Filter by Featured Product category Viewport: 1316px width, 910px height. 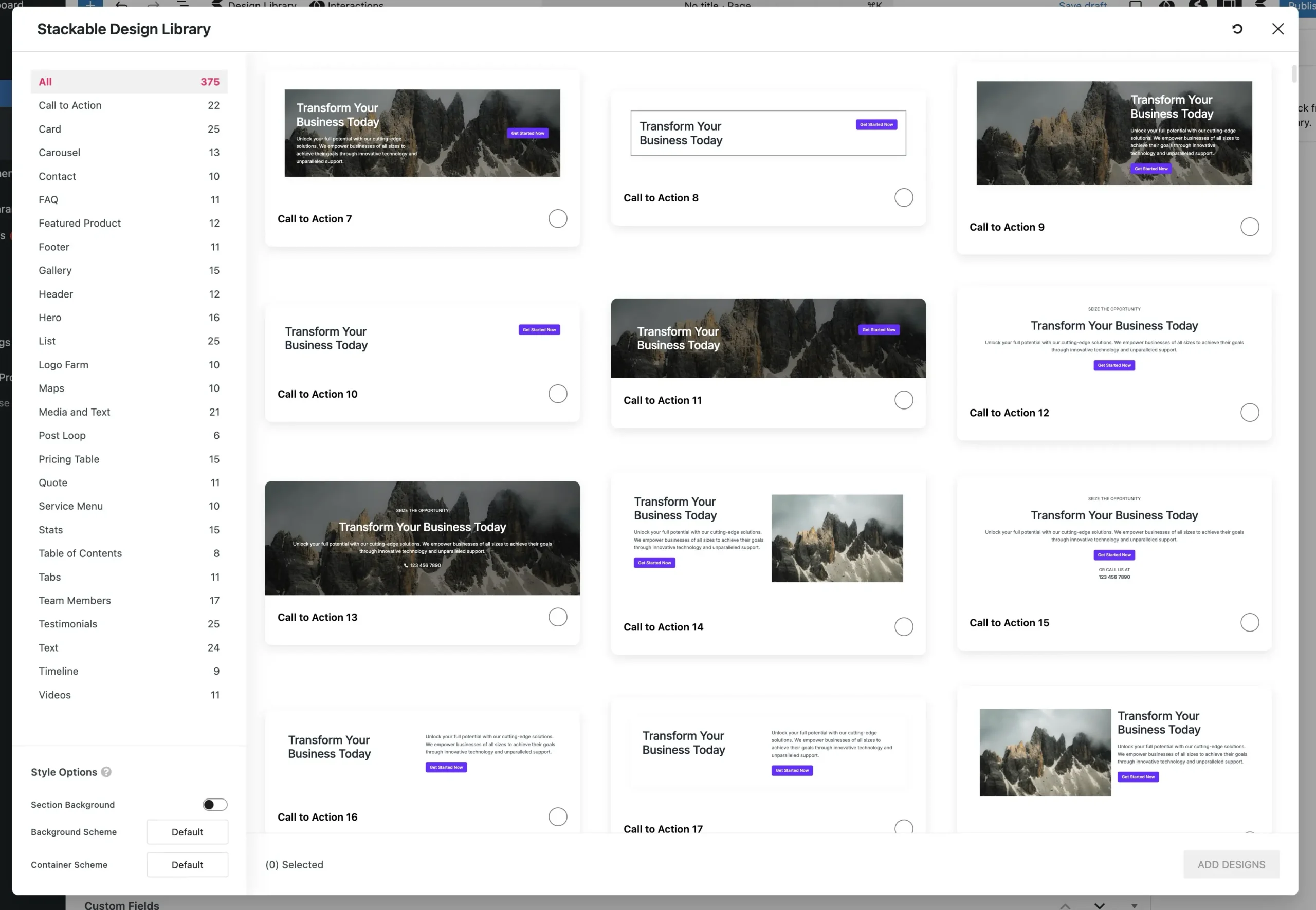click(x=129, y=223)
